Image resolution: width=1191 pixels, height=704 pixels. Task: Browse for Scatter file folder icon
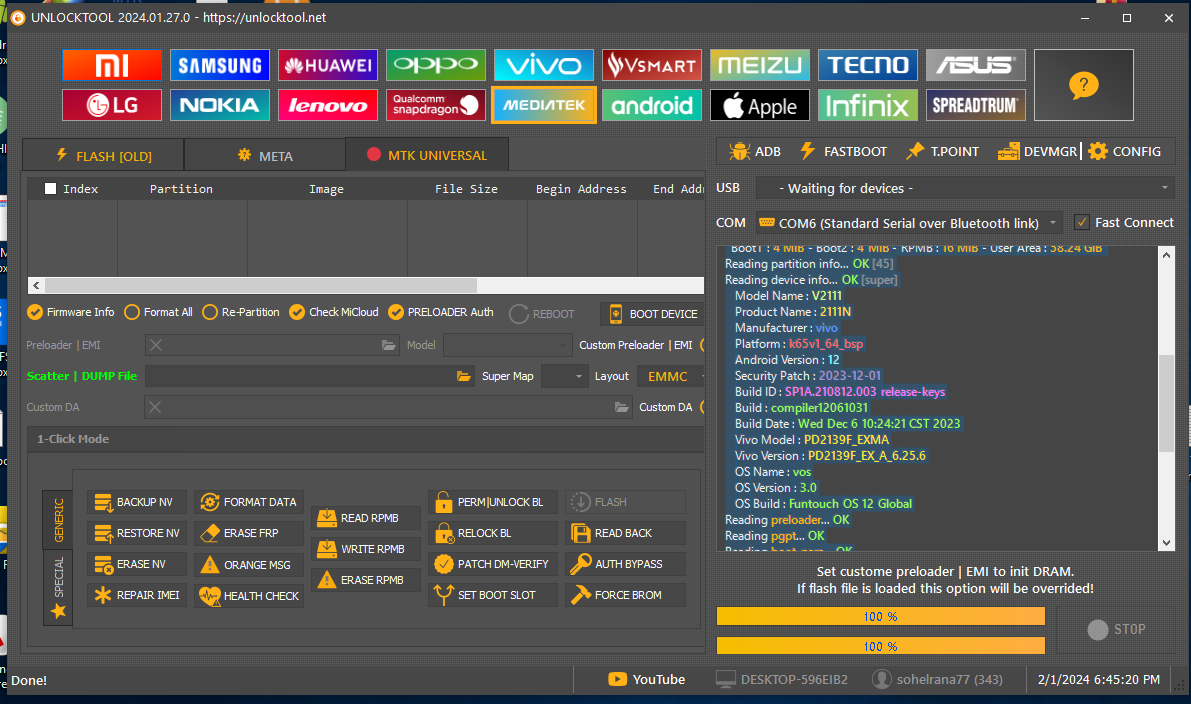pyautogui.click(x=464, y=376)
